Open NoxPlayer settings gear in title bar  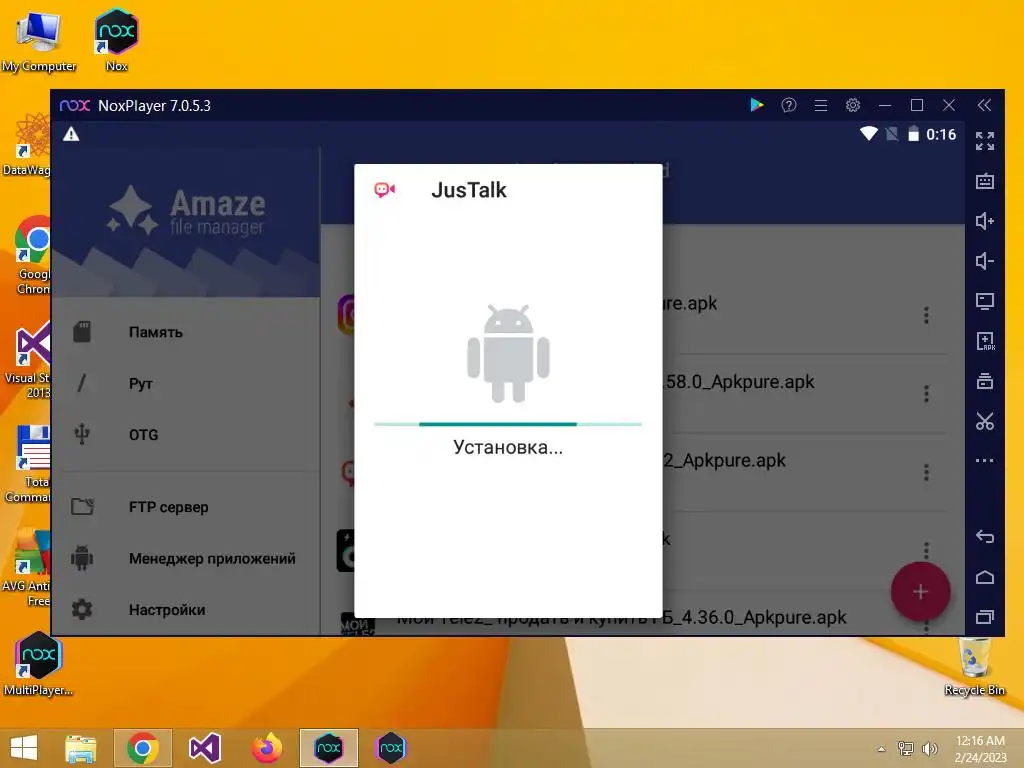(x=853, y=105)
